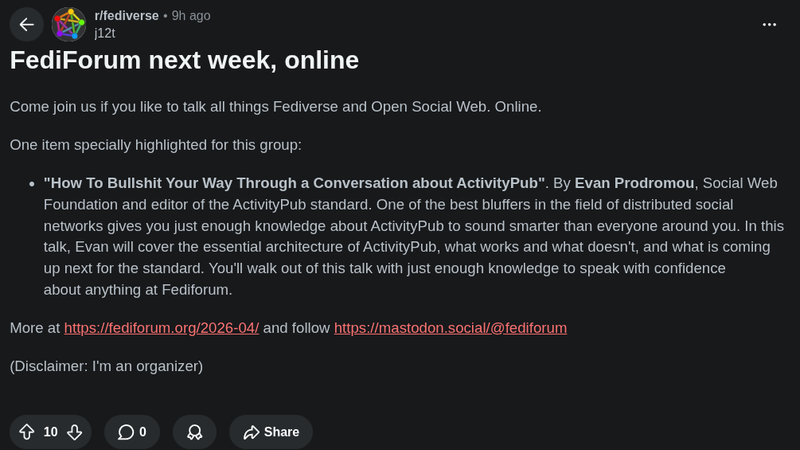
Task: Open the r/fediverse community avatar
Action: [x=70, y=25]
